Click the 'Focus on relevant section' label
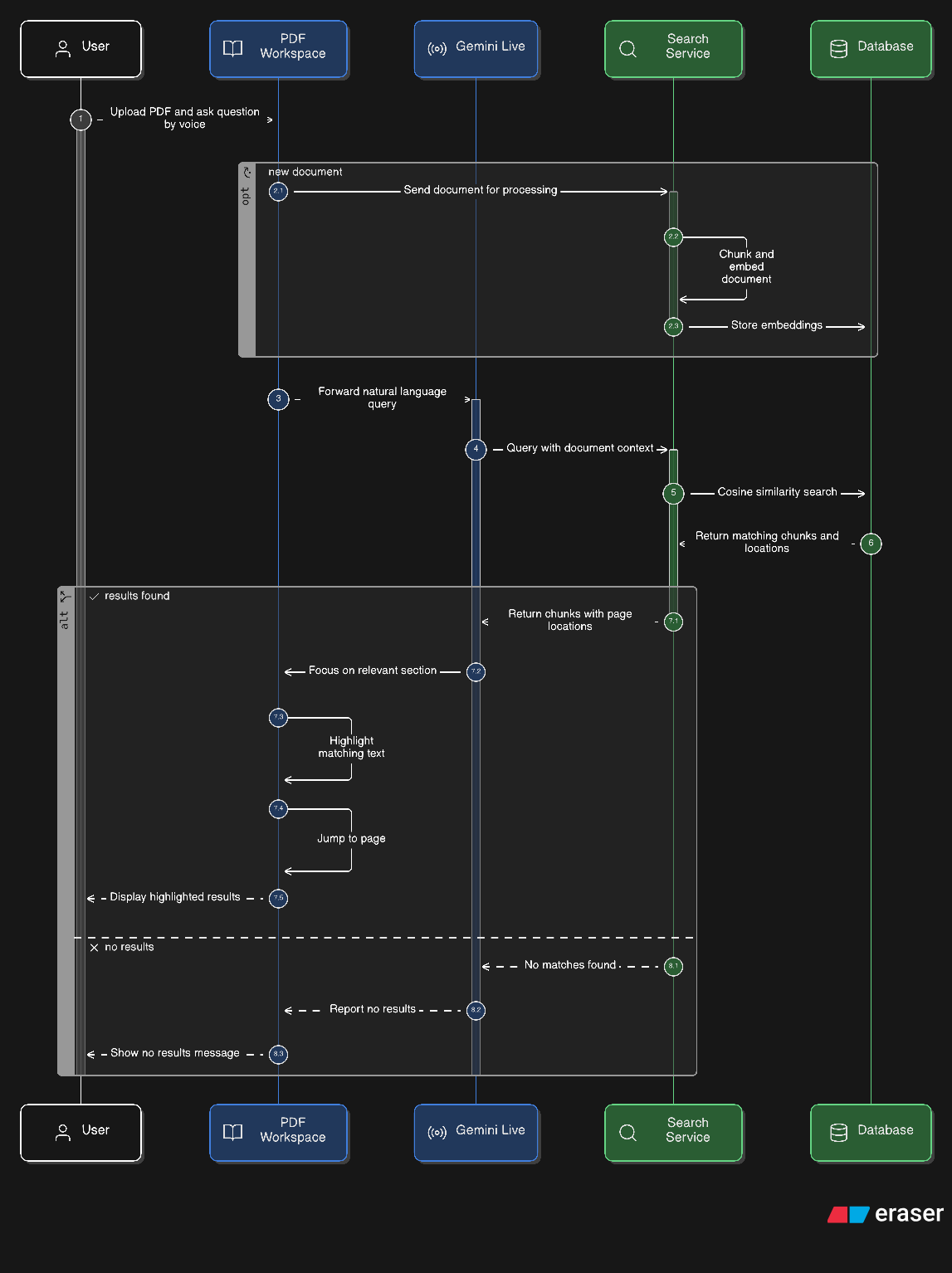This screenshot has width=952, height=1273. tap(373, 671)
